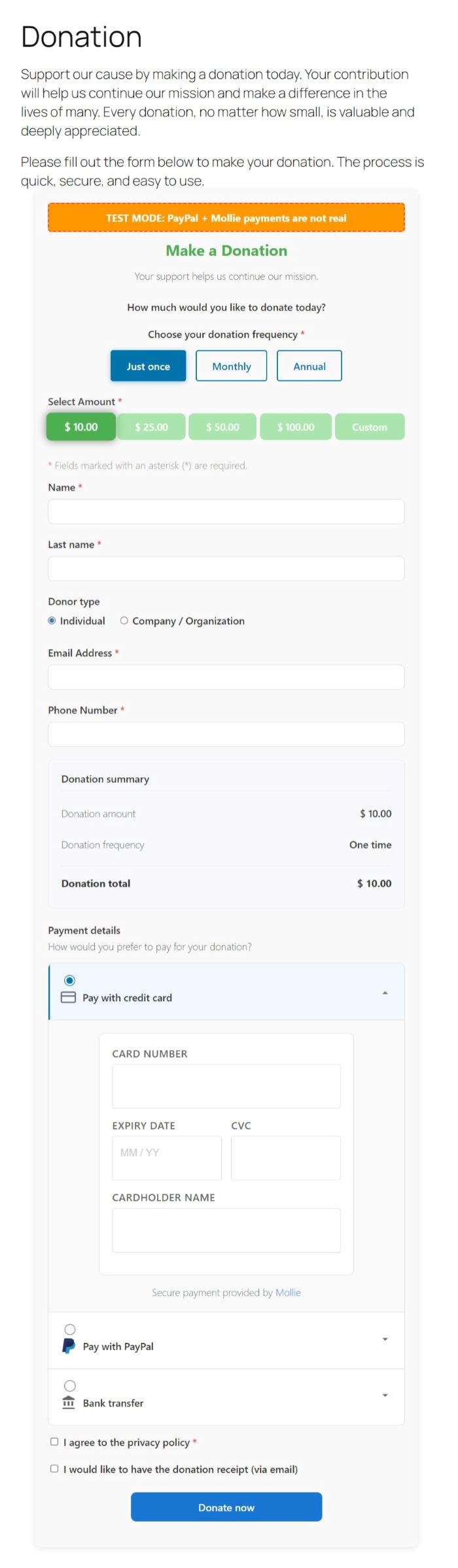Viewport: 458px width, 1568px height.
Task: Click the 'Donate now' button
Action: click(x=226, y=1507)
